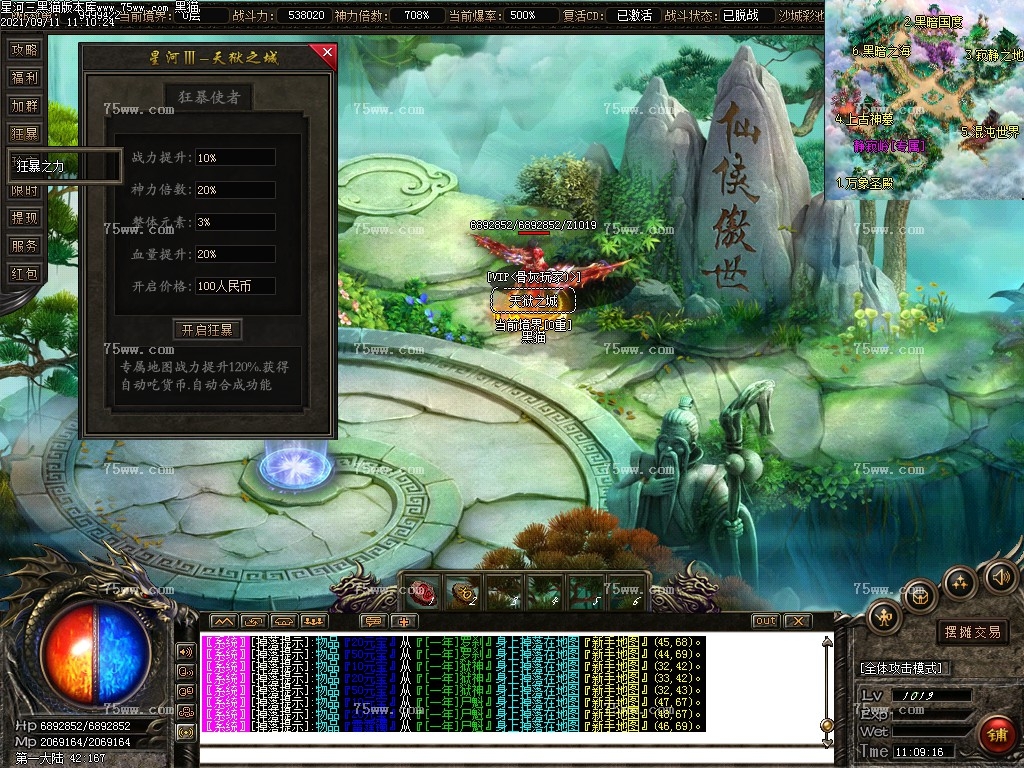Click minimap location 4.上古神墓
The image size is (1024, 768).
[864, 119]
